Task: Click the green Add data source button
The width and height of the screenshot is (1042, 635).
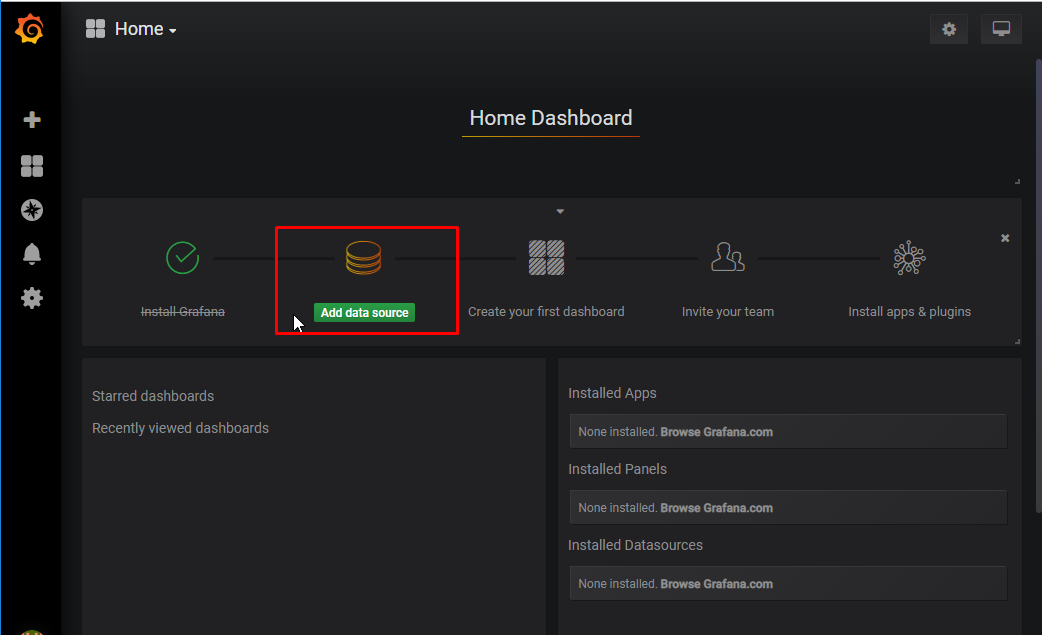Action: pos(364,312)
